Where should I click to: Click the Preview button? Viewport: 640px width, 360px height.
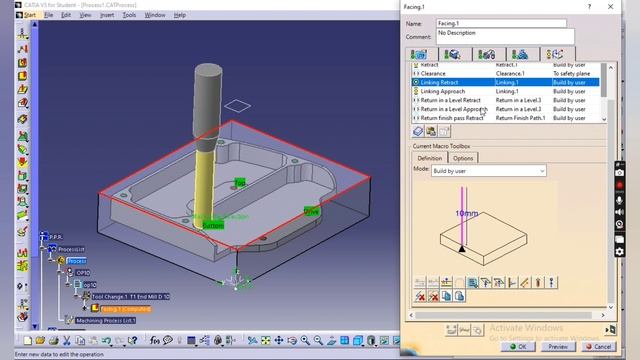[x=558, y=347]
